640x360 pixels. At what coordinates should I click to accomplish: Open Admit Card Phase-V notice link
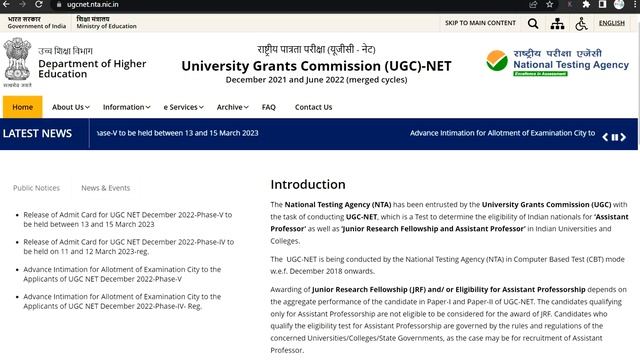tap(127, 220)
